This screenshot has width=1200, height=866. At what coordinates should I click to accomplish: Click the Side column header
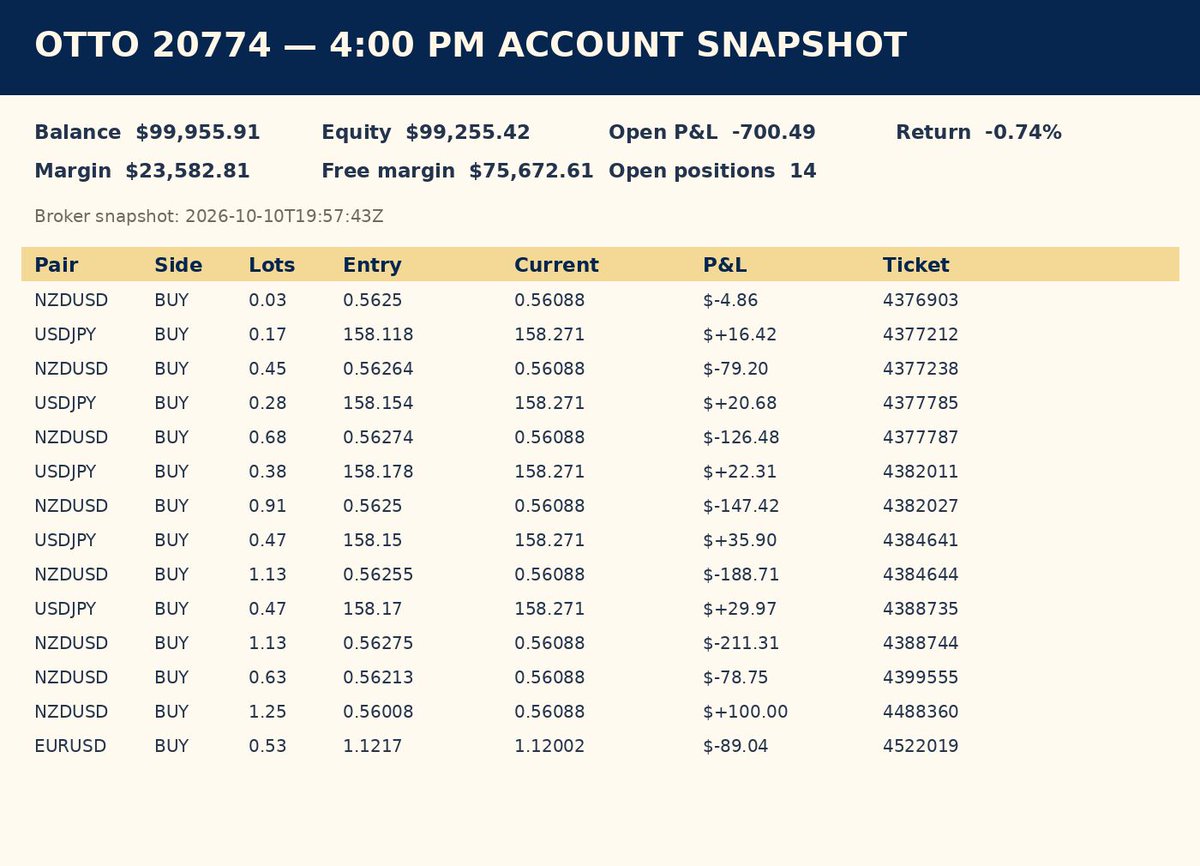click(x=178, y=265)
